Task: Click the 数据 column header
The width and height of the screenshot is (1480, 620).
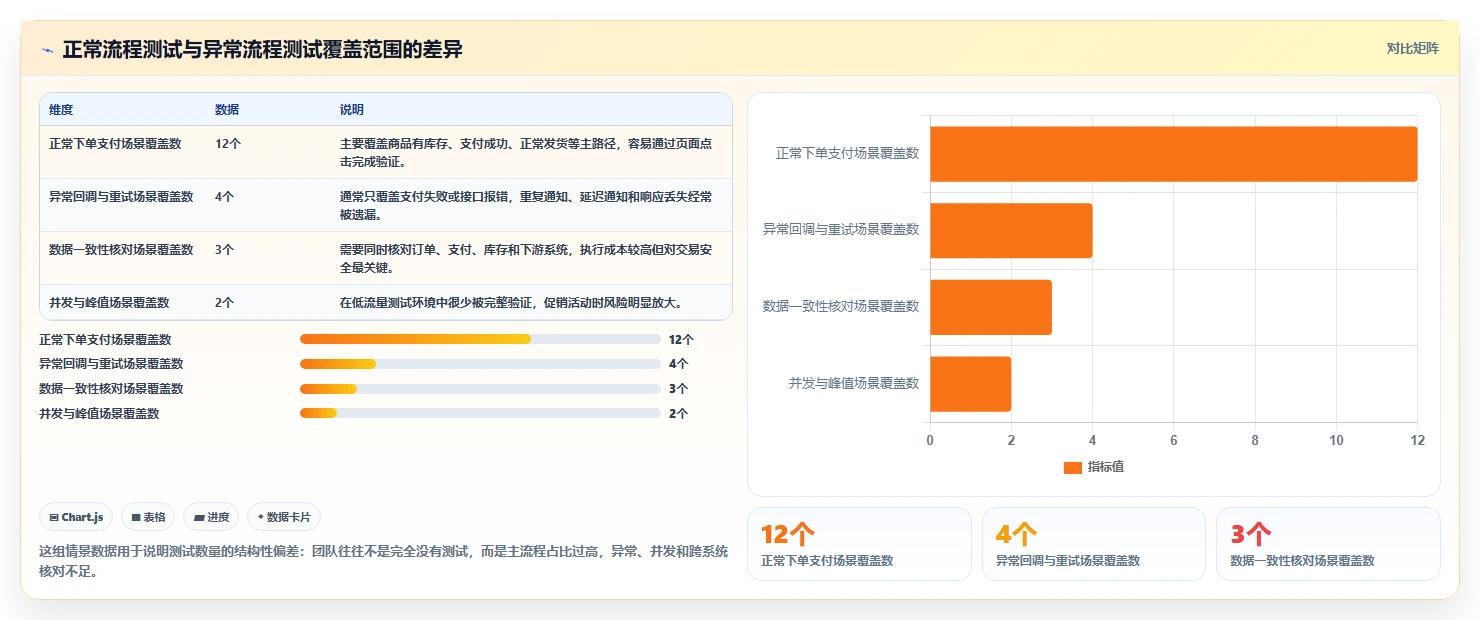Action: pos(227,109)
